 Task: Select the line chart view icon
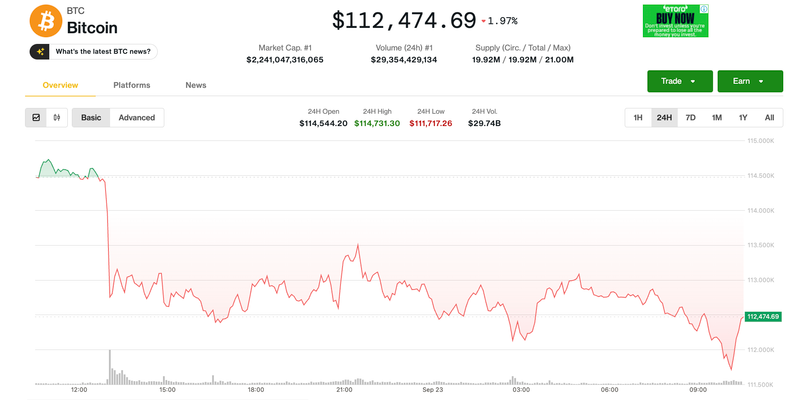click(37, 118)
